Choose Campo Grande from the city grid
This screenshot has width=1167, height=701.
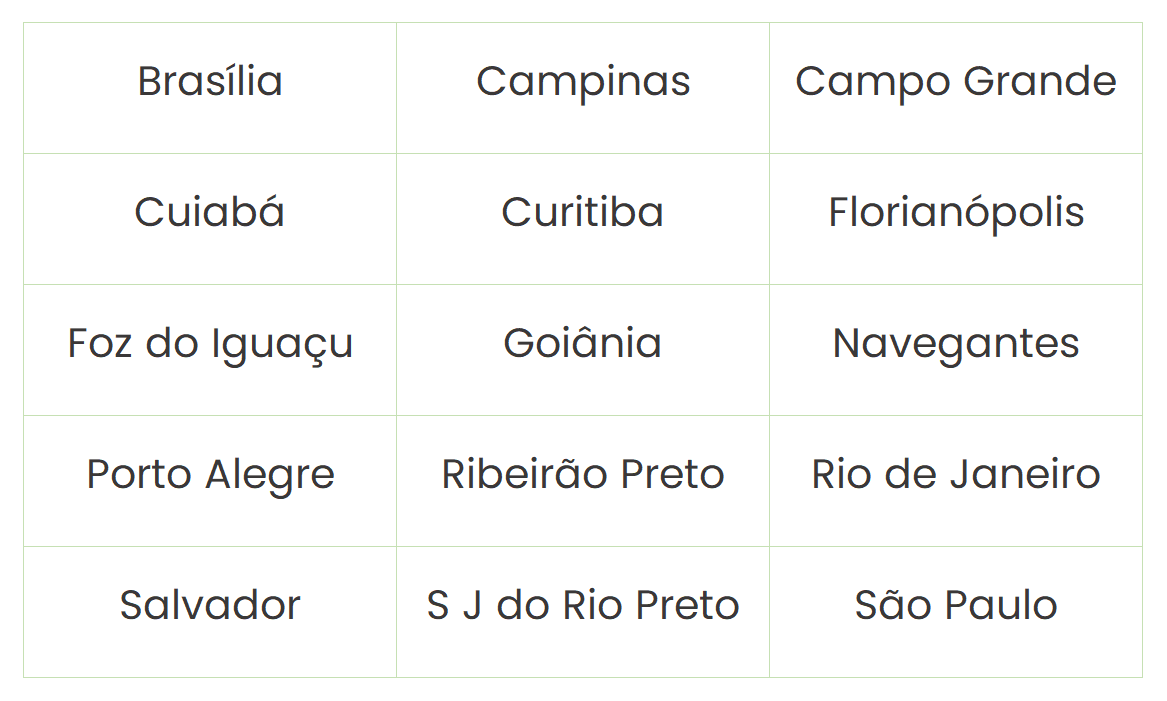pyautogui.click(x=955, y=81)
